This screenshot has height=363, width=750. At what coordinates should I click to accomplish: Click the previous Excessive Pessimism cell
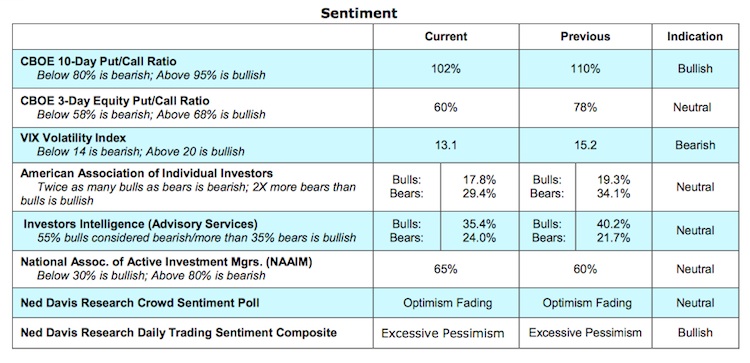(x=585, y=332)
